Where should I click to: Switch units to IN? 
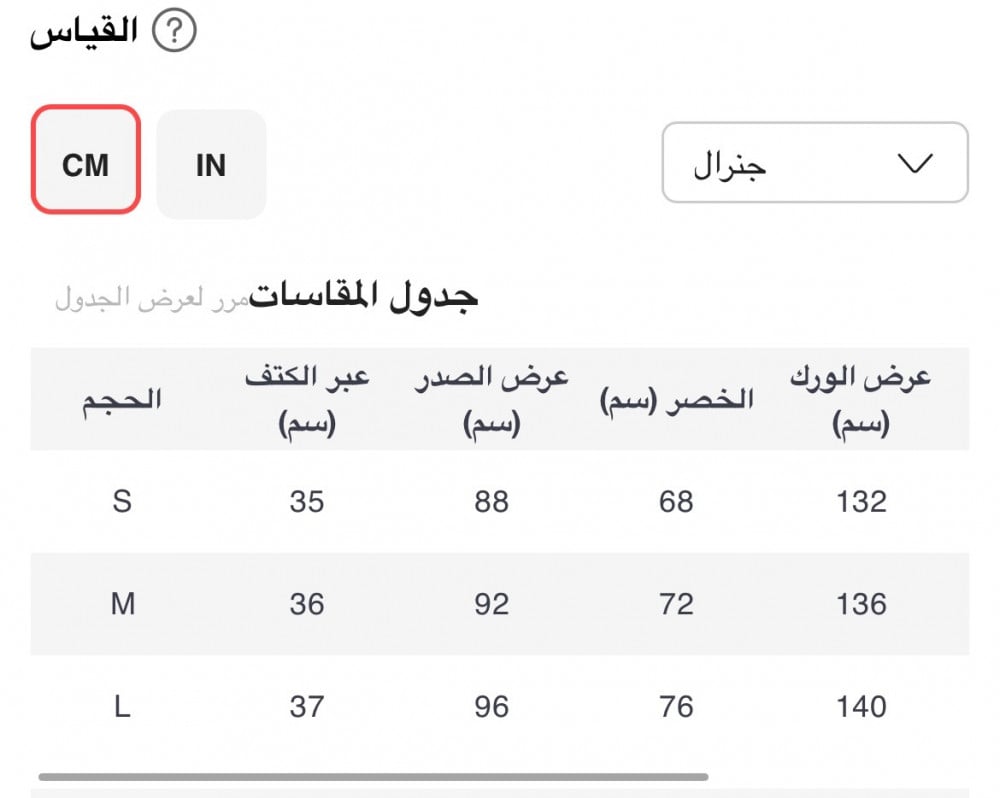[211, 165]
